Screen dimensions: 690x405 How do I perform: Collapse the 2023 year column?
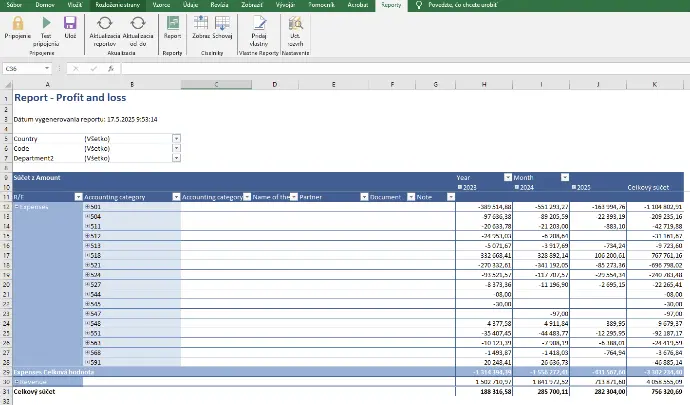point(460,187)
